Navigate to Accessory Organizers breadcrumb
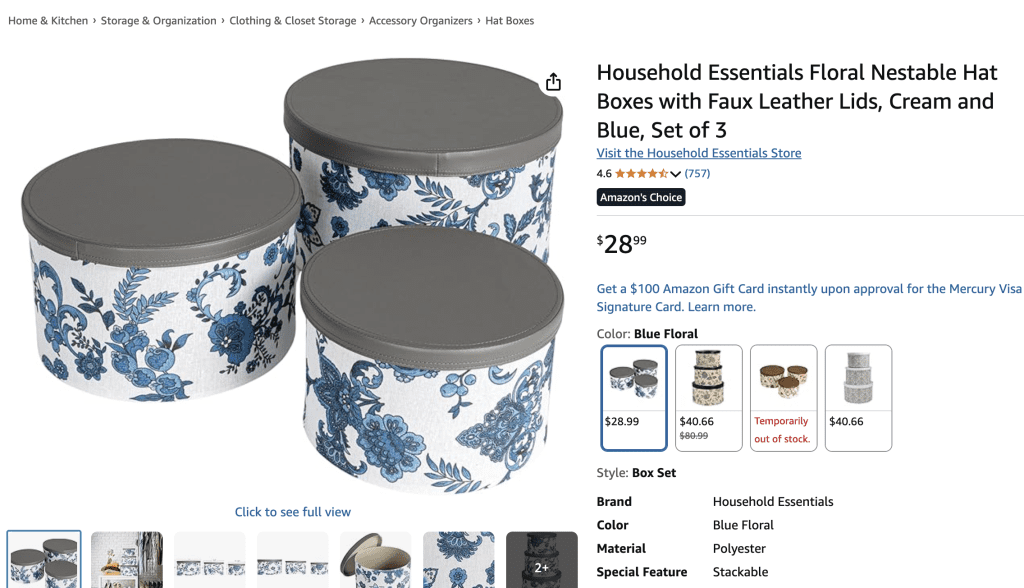The image size is (1024, 588). (x=421, y=21)
